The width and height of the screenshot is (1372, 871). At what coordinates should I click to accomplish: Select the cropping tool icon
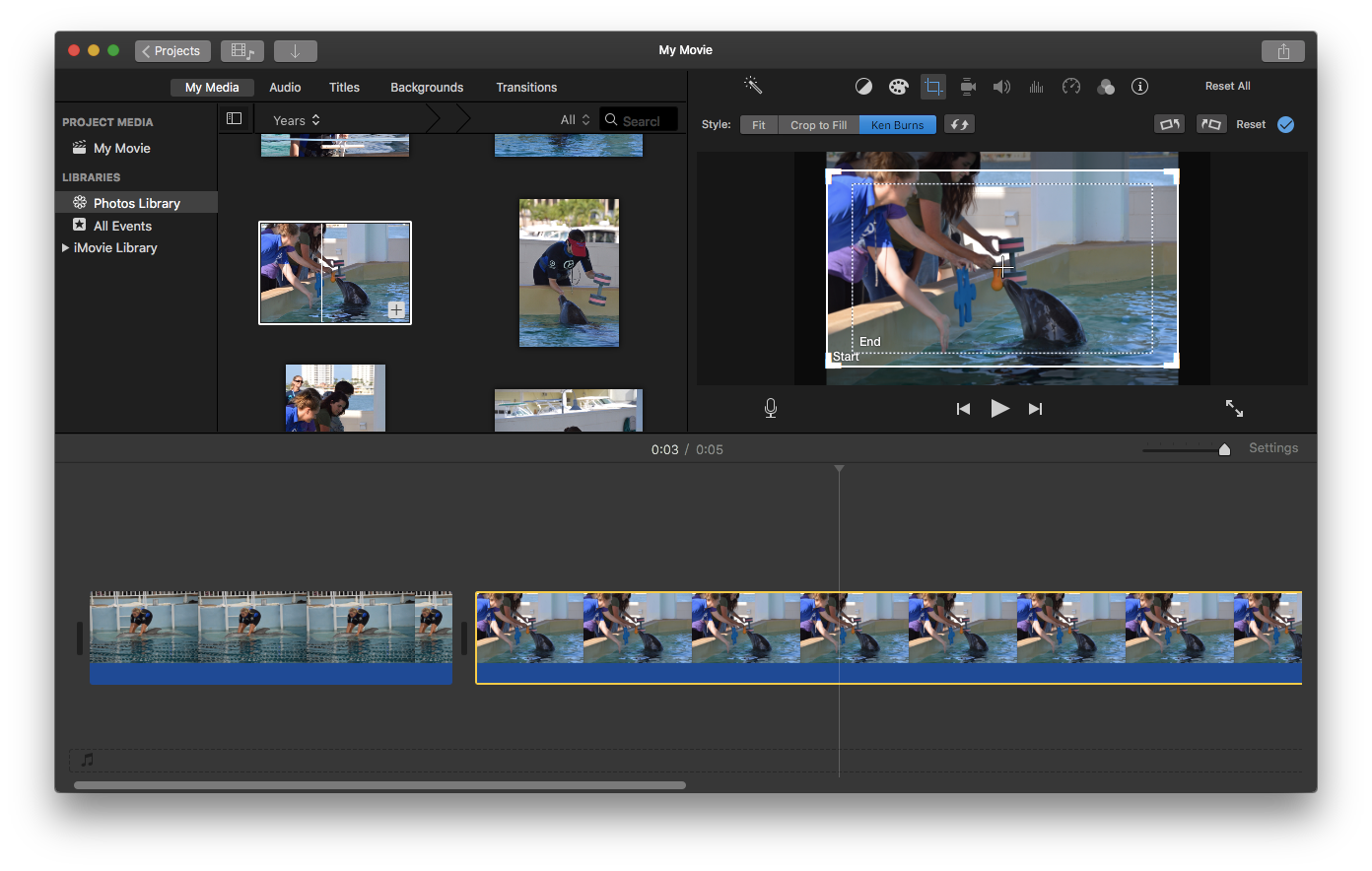point(932,87)
